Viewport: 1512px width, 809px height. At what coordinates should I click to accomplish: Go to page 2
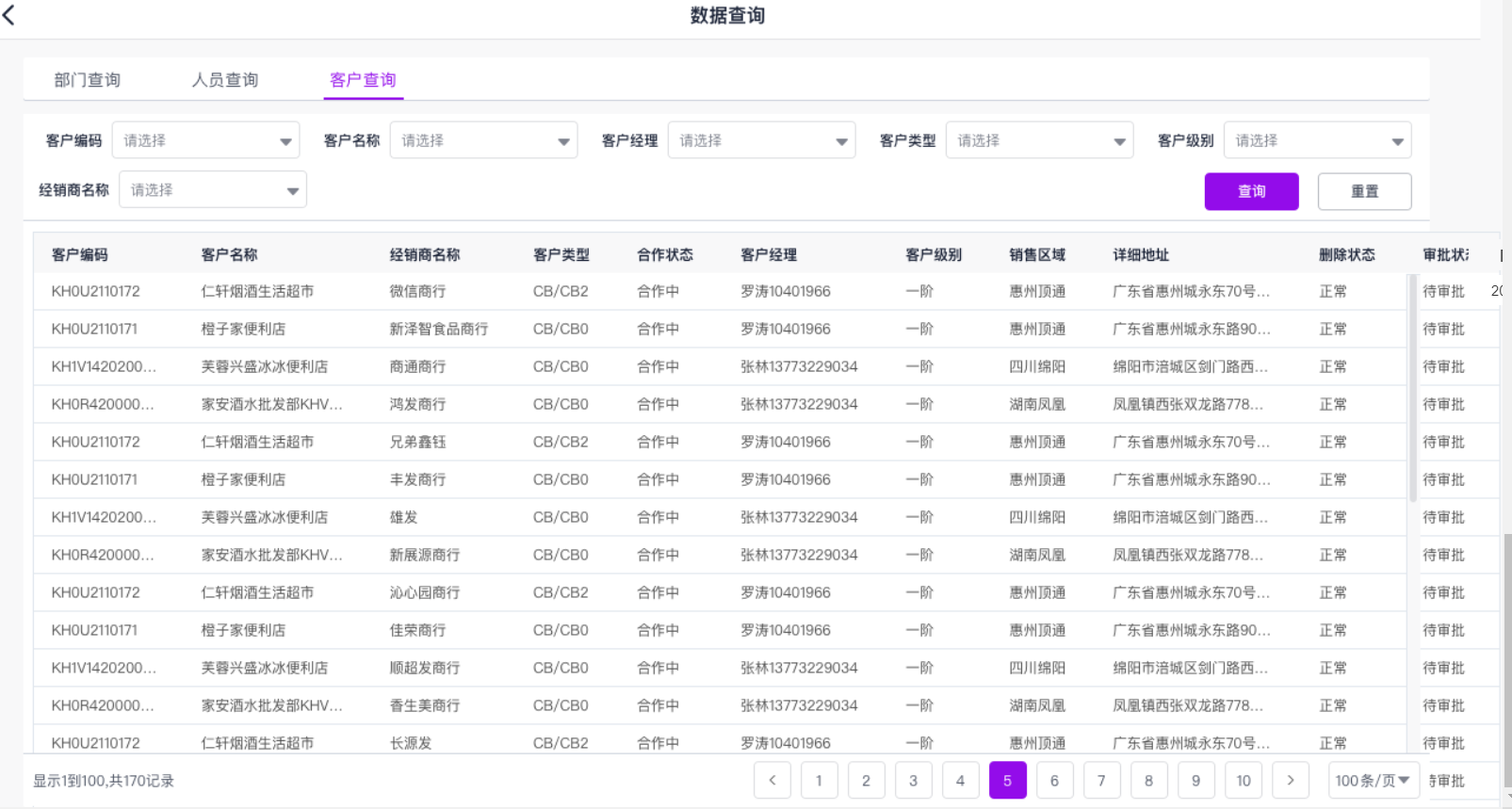tap(867, 781)
